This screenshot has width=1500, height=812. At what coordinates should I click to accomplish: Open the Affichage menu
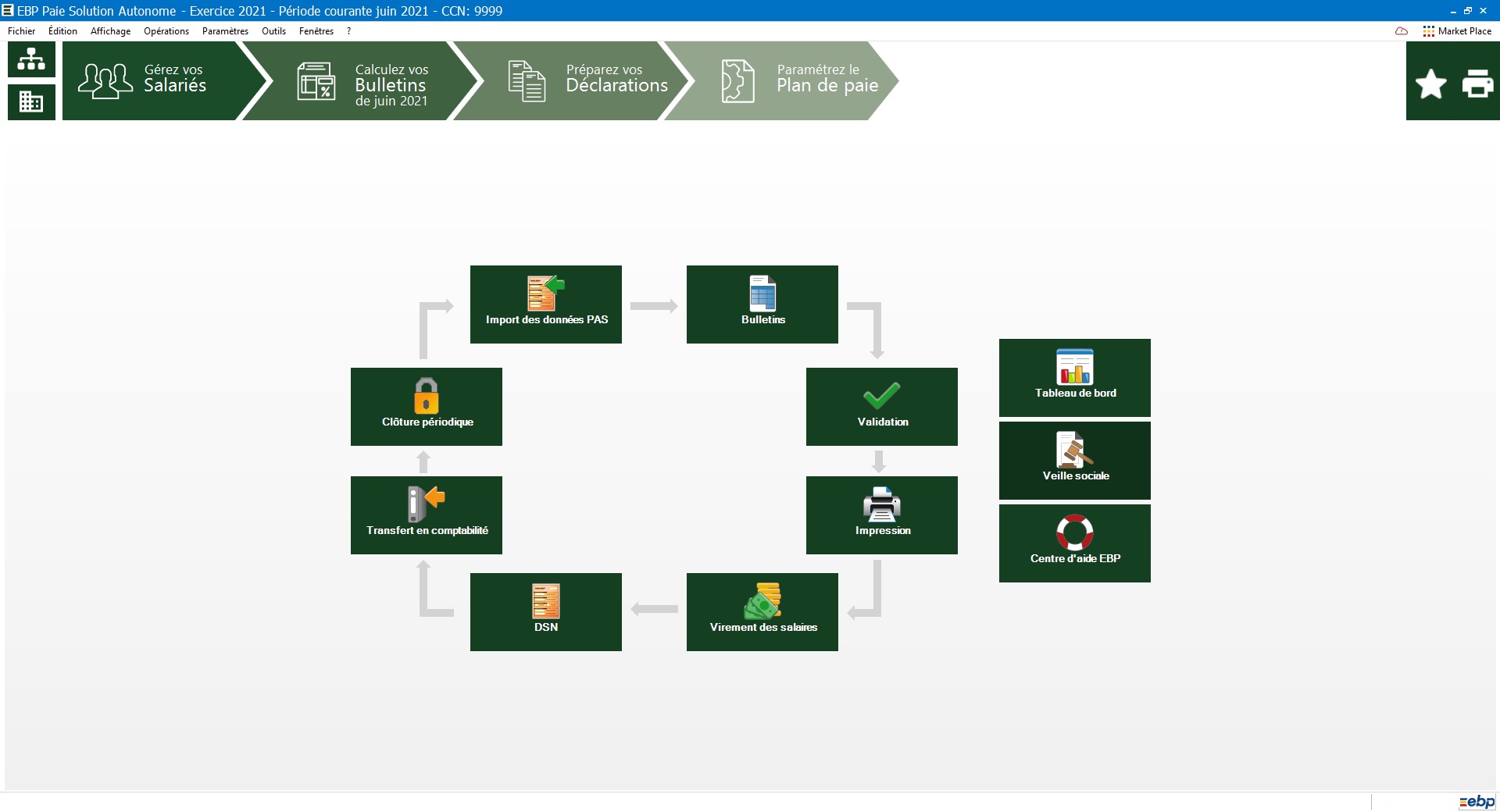point(110,31)
